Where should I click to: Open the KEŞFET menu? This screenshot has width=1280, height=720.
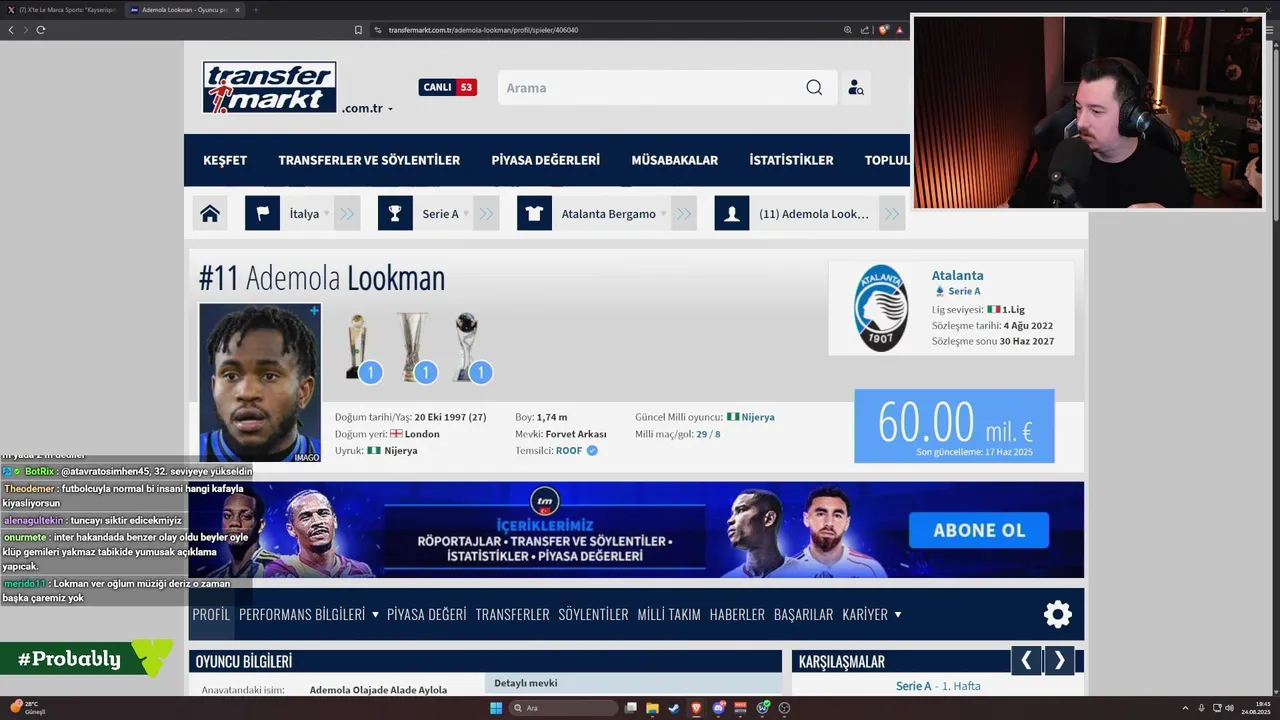pos(225,160)
